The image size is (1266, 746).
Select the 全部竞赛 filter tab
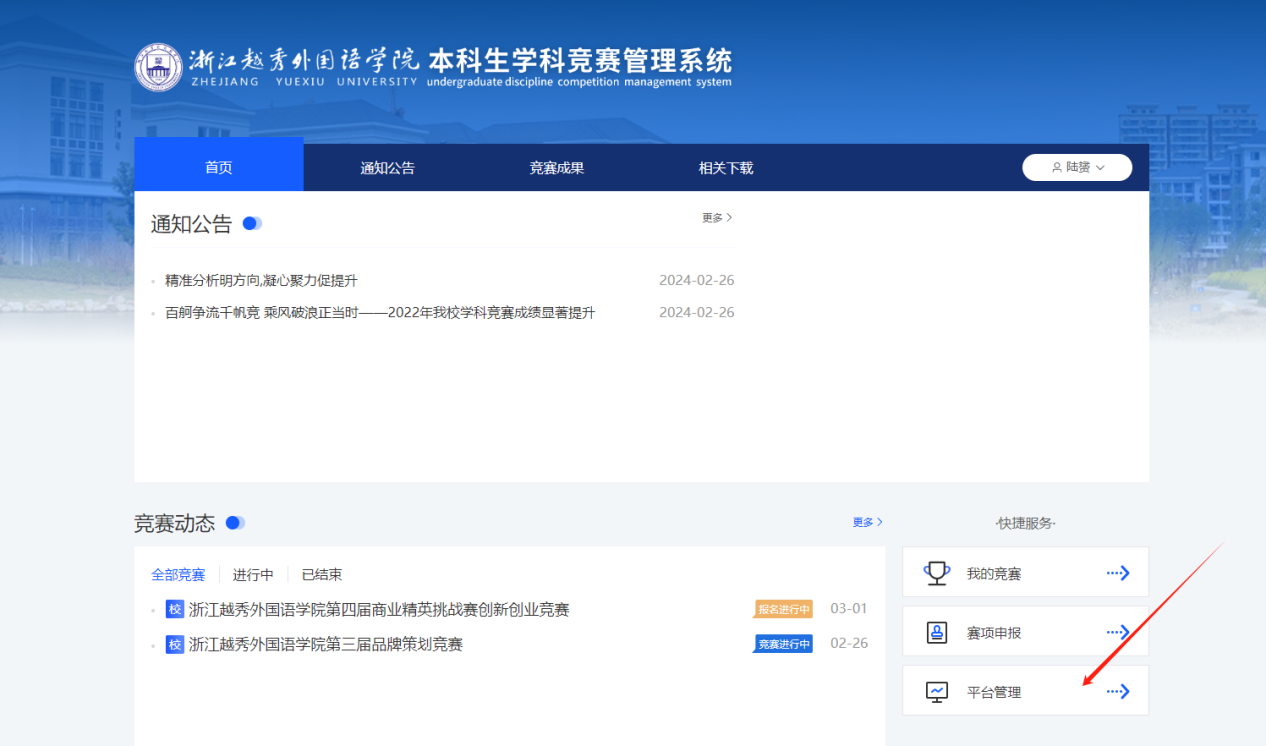(178, 575)
